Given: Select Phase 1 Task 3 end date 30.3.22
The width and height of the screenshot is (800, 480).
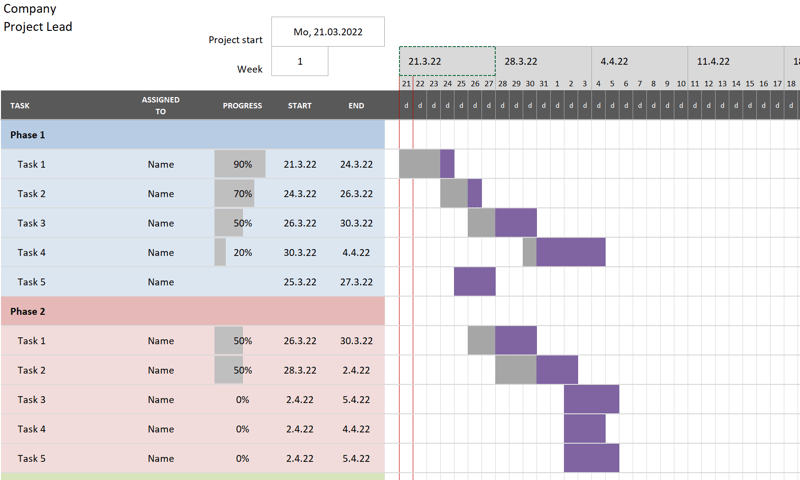Looking at the screenshot, I should [x=356, y=223].
